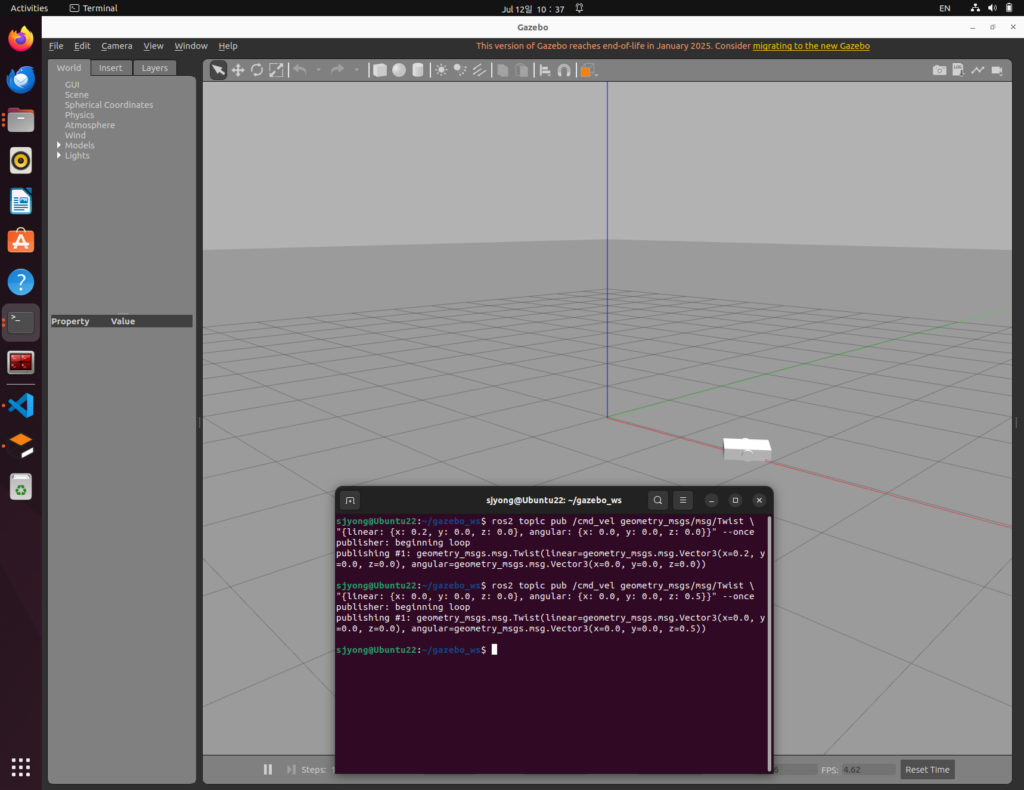
Task: Pause the simulation
Action: pos(268,769)
